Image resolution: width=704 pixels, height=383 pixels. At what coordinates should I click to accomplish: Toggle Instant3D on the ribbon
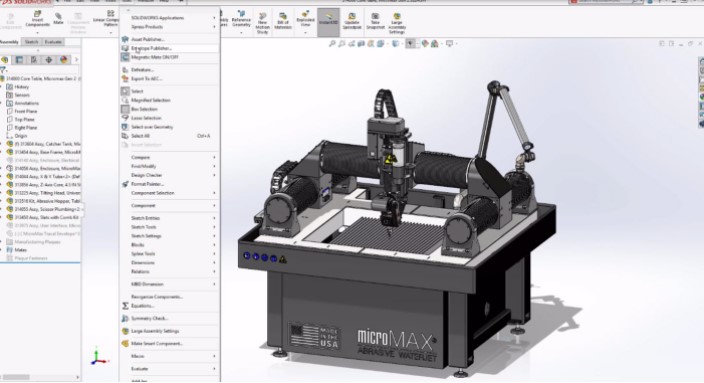coord(329,21)
